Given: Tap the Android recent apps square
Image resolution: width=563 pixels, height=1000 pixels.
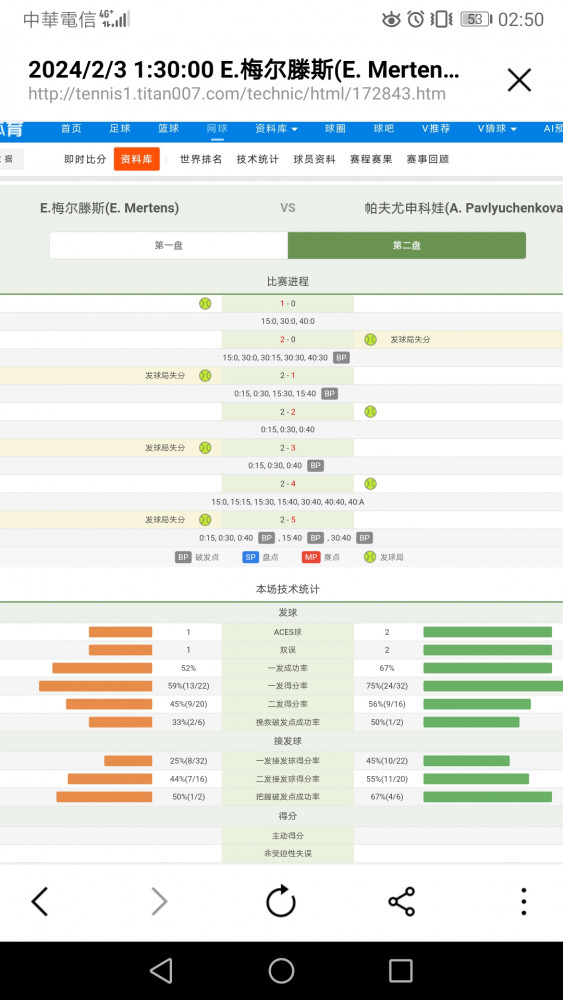Looking at the screenshot, I should pos(400,971).
